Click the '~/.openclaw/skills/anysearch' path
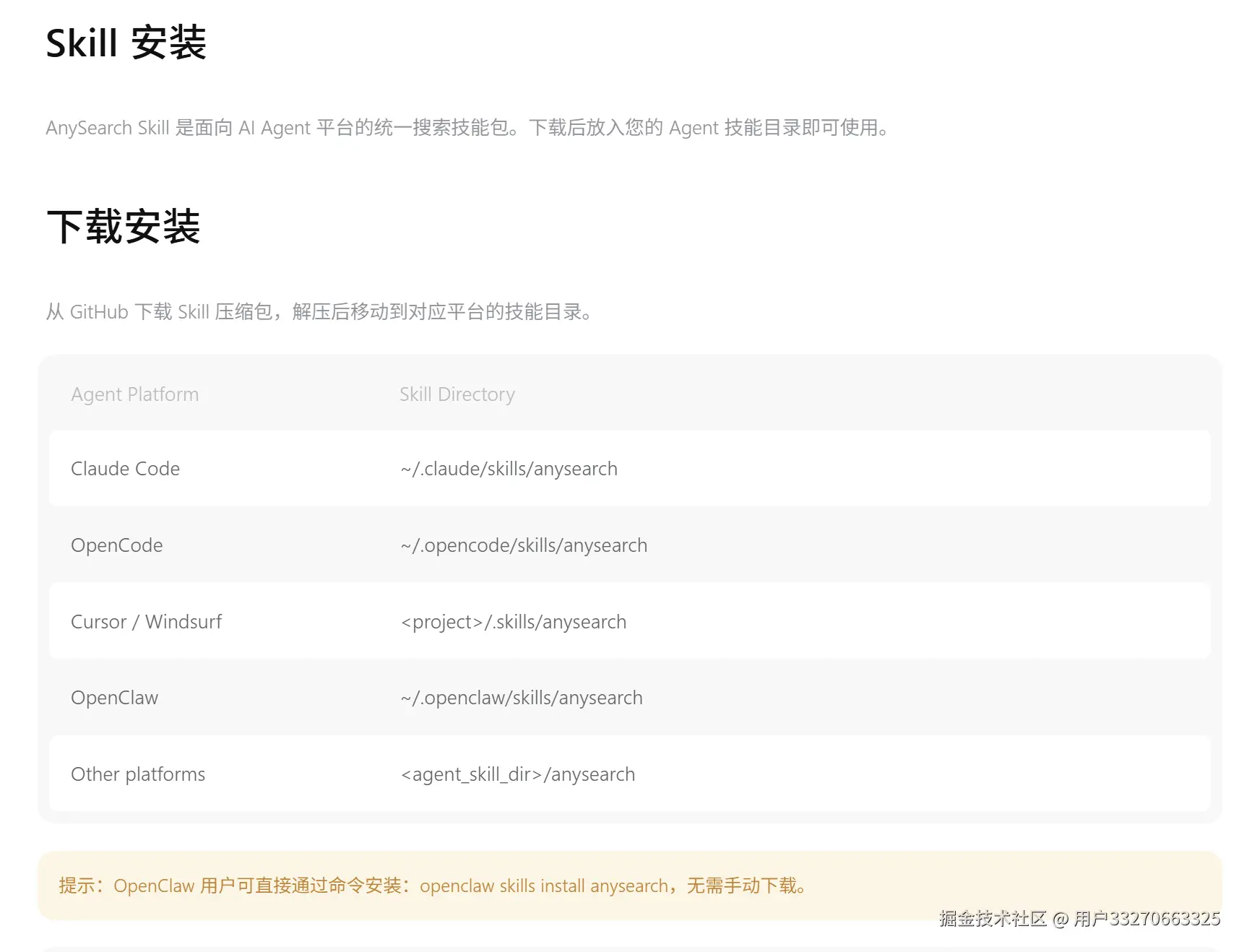 (522, 698)
